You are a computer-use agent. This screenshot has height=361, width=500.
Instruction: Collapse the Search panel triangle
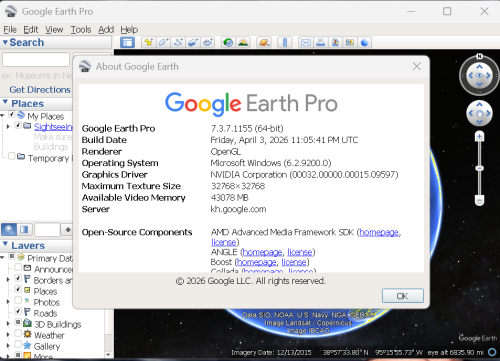point(5,42)
